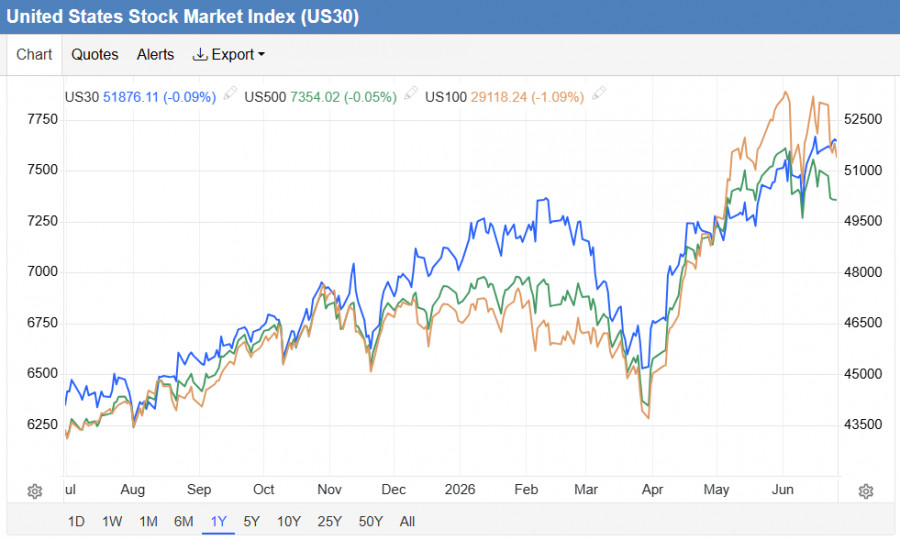Select the All time range
The image size is (900, 540).
[x=408, y=521]
